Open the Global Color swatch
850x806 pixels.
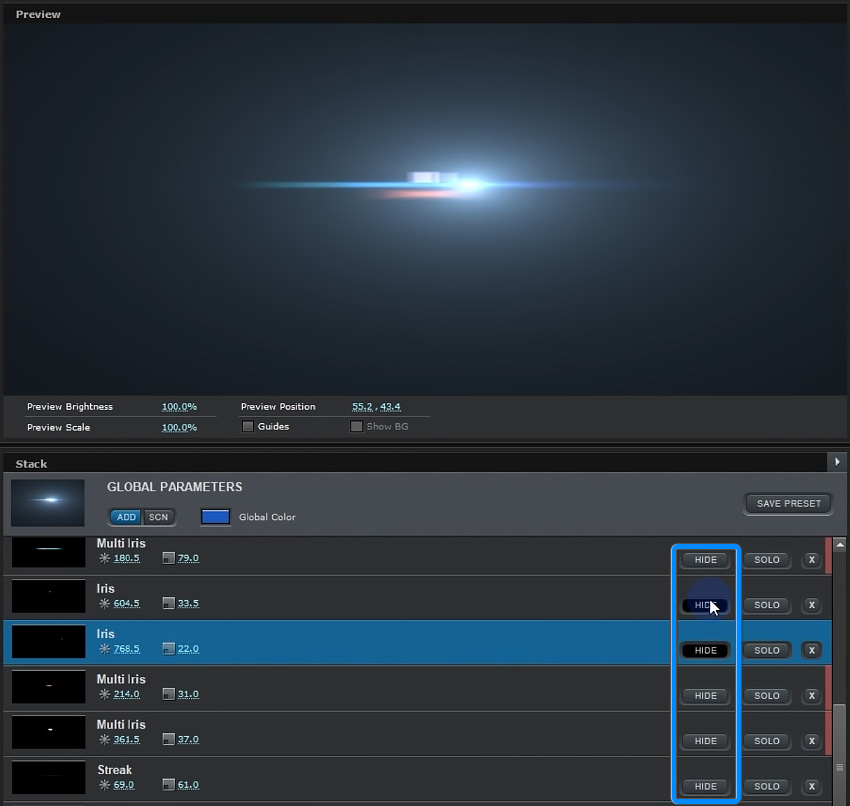coord(215,517)
